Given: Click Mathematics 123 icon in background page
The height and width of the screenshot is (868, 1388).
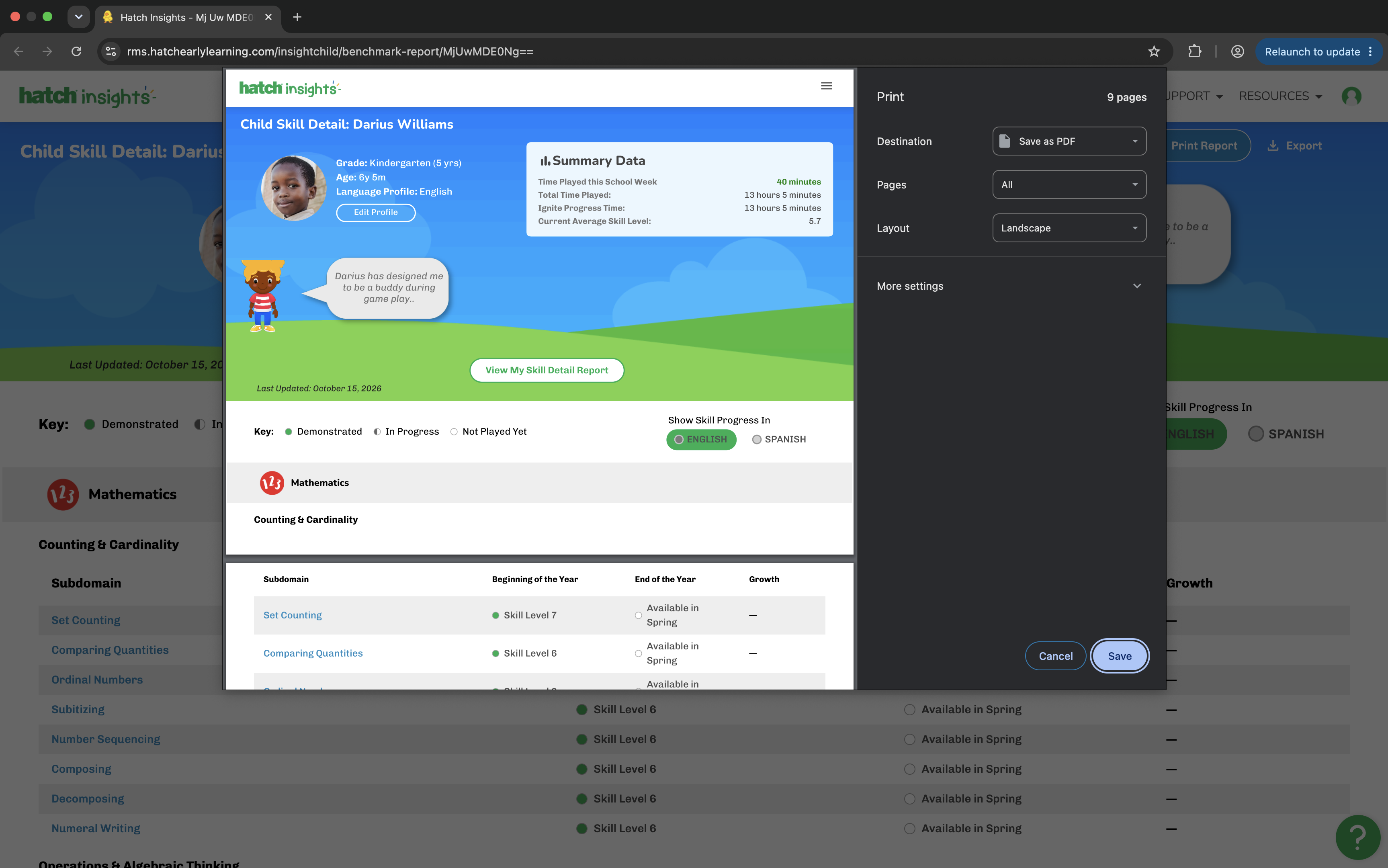Looking at the screenshot, I should point(63,494).
